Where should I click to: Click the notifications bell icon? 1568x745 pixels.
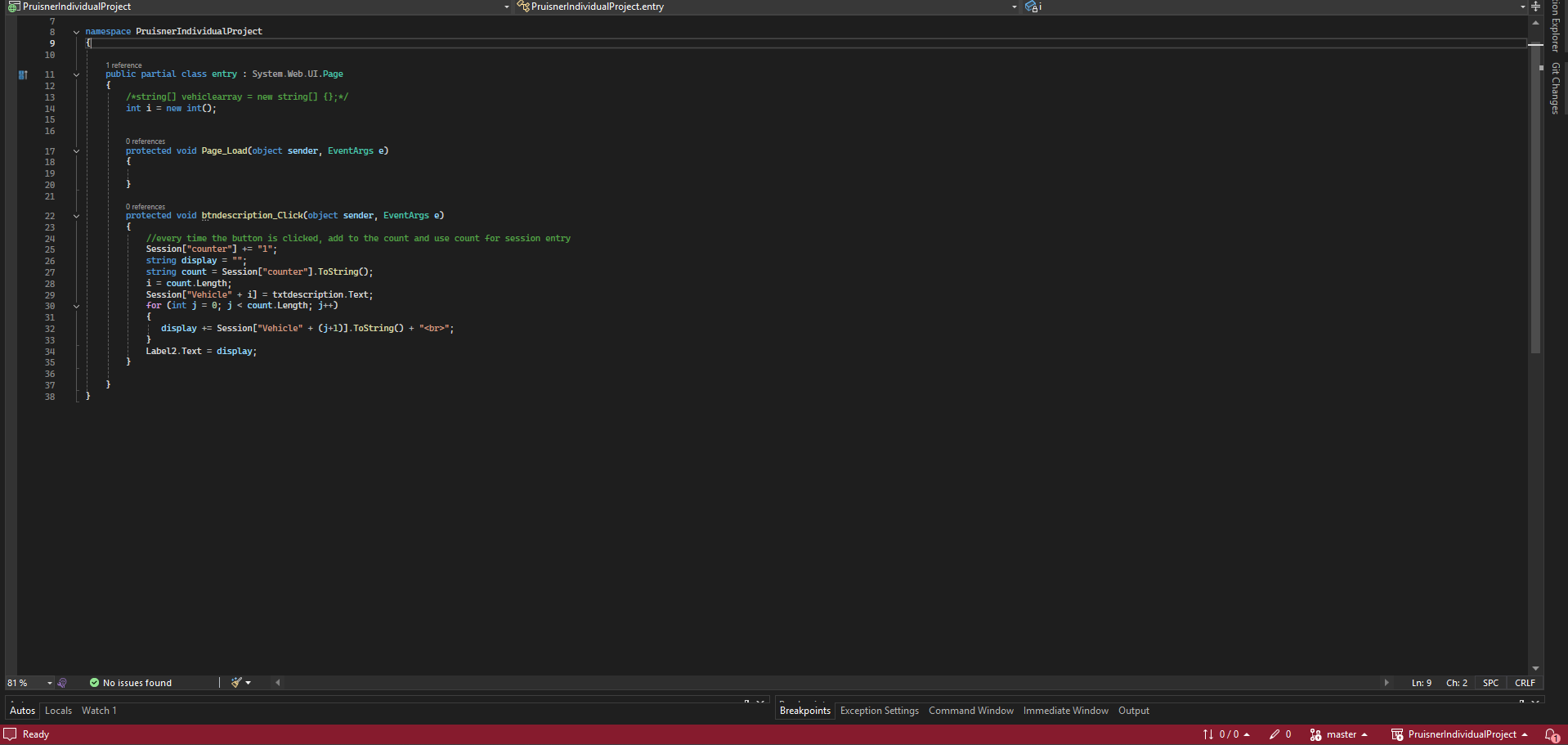tap(1552, 734)
